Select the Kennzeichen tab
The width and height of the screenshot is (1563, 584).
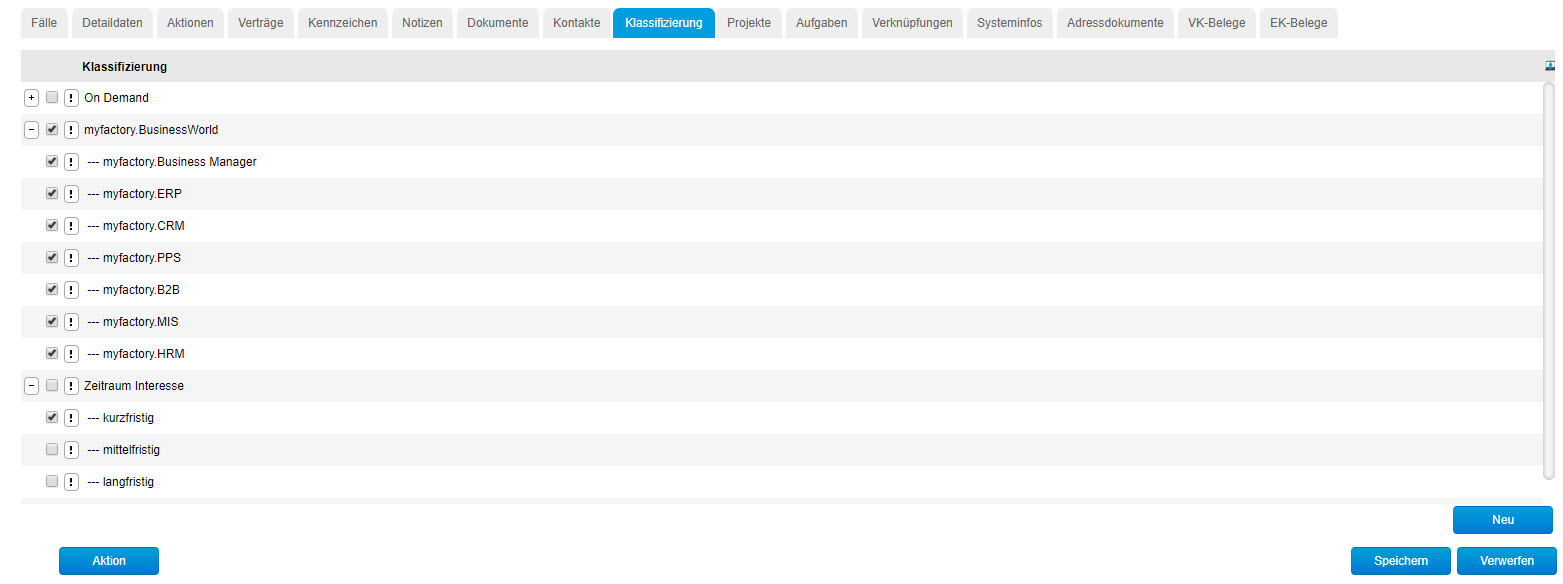(x=343, y=23)
